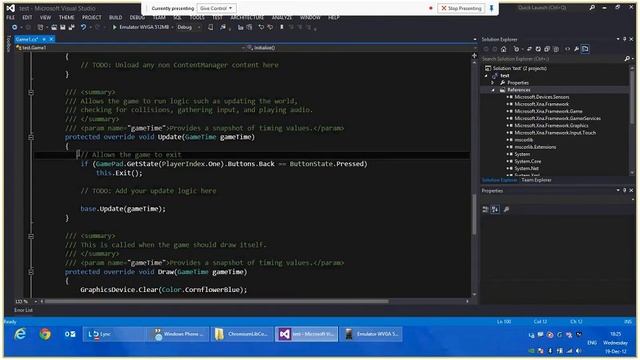Click the pin icon on presenting bar
The image size is (640, 360).
492,8
